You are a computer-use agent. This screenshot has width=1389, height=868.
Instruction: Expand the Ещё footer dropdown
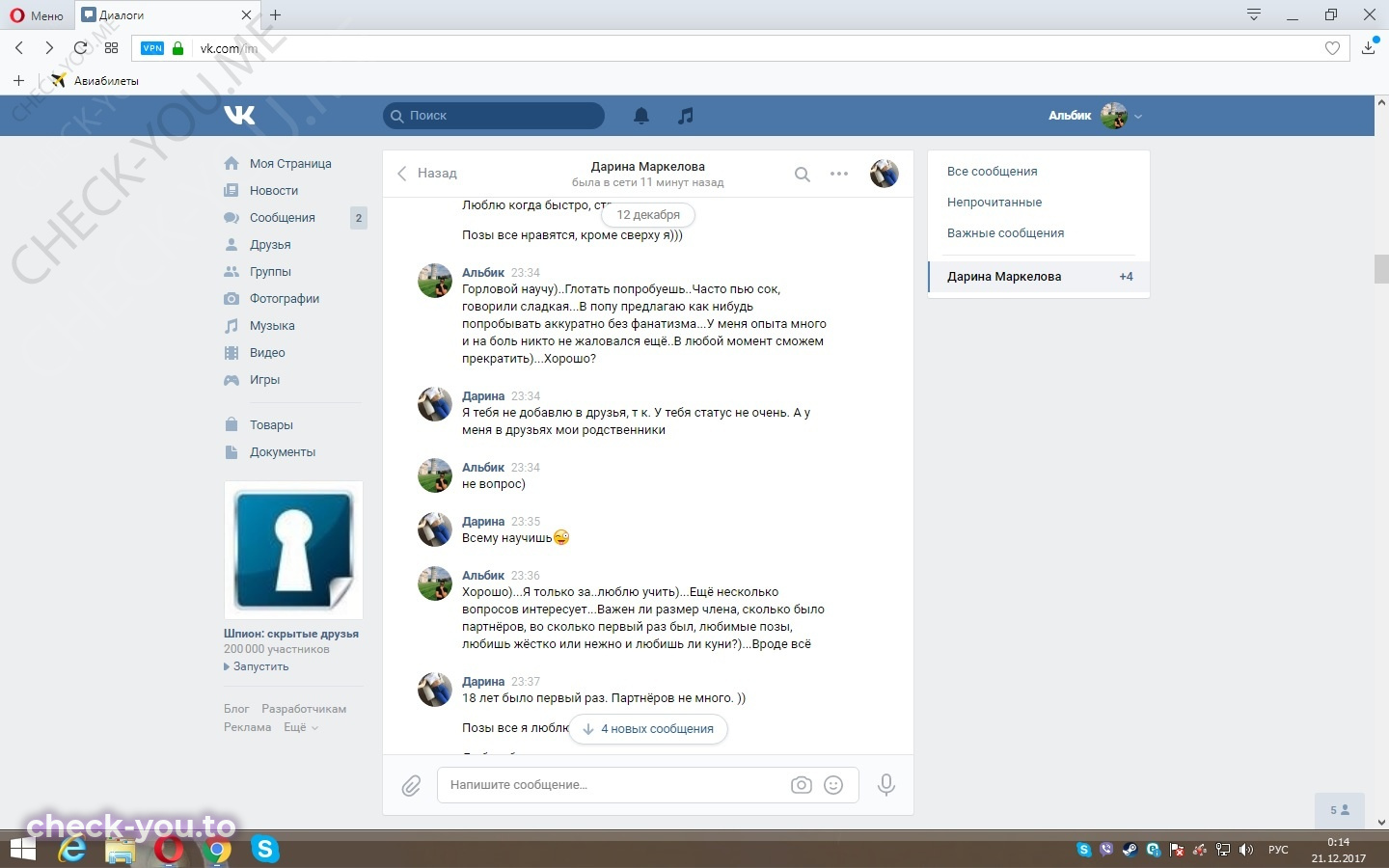[x=301, y=727]
